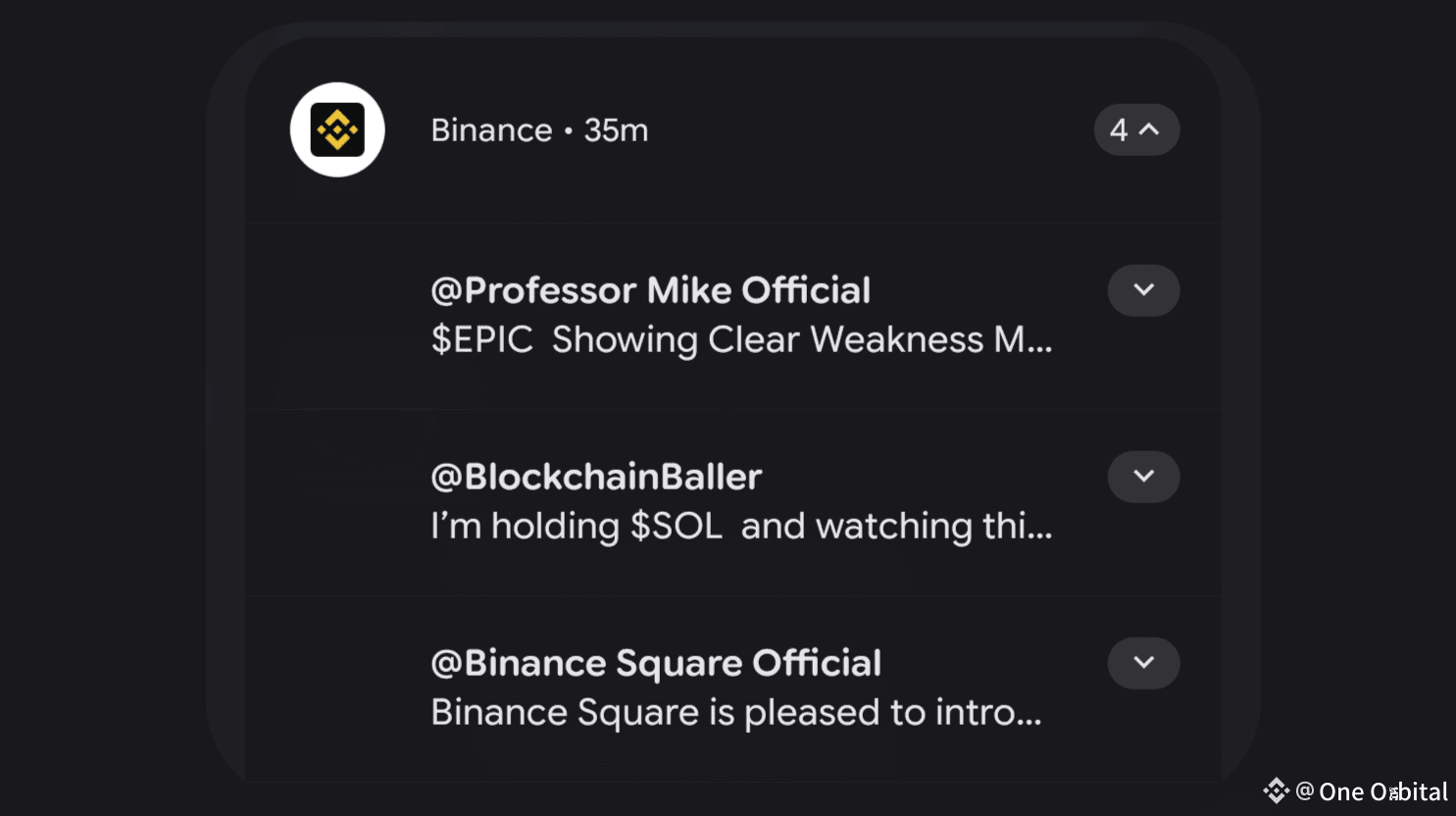Collapse the group with the up caret
The image size is (1456, 816).
(x=1150, y=129)
